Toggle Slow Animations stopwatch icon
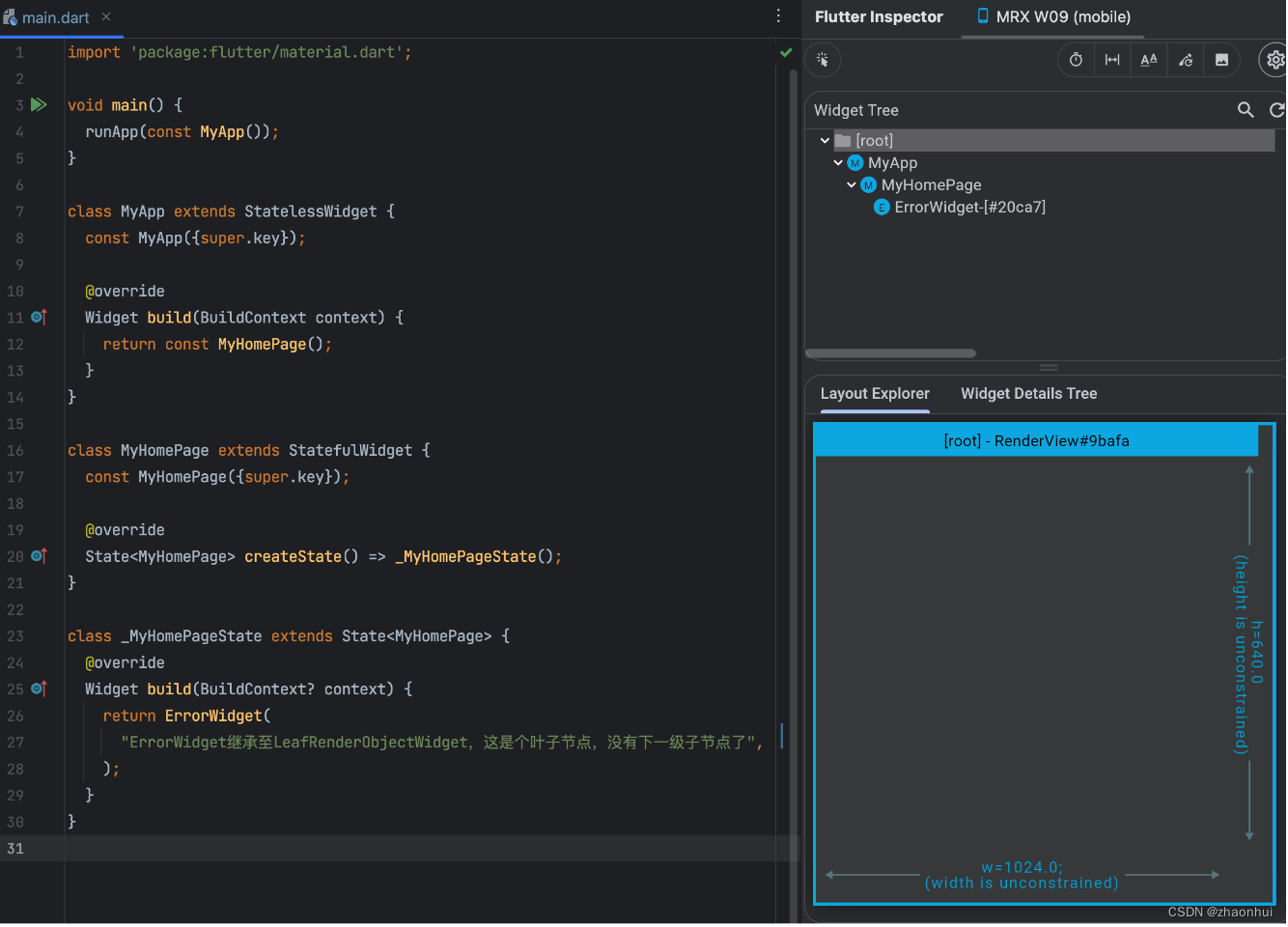This screenshot has height=927, width=1288. [1076, 60]
